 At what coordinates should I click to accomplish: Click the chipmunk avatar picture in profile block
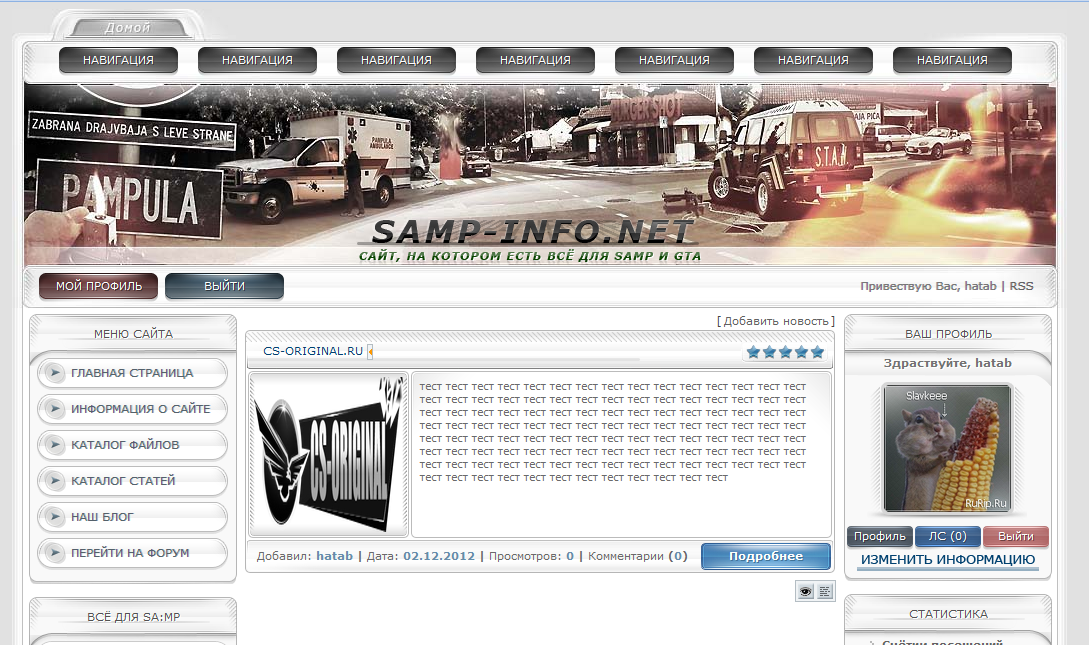(x=947, y=449)
